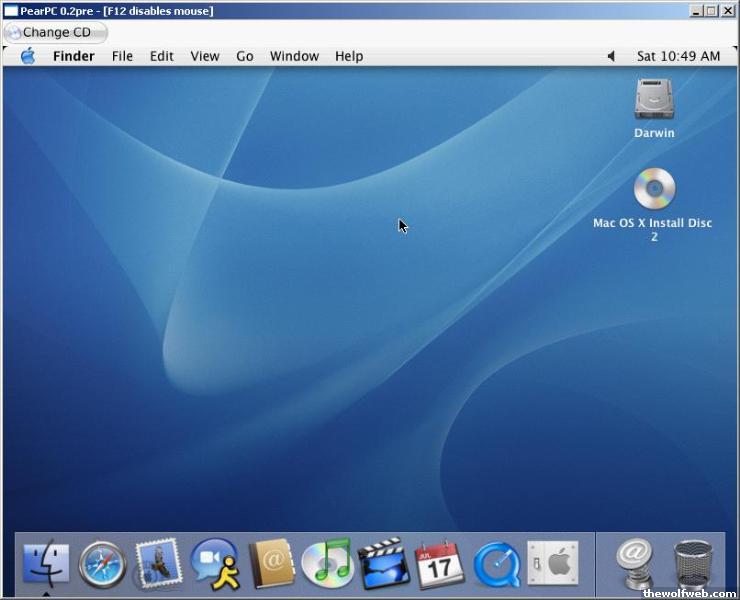The width and height of the screenshot is (740, 600).
Task: Launch iChat from the dock
Action: [x=214, y=564]
